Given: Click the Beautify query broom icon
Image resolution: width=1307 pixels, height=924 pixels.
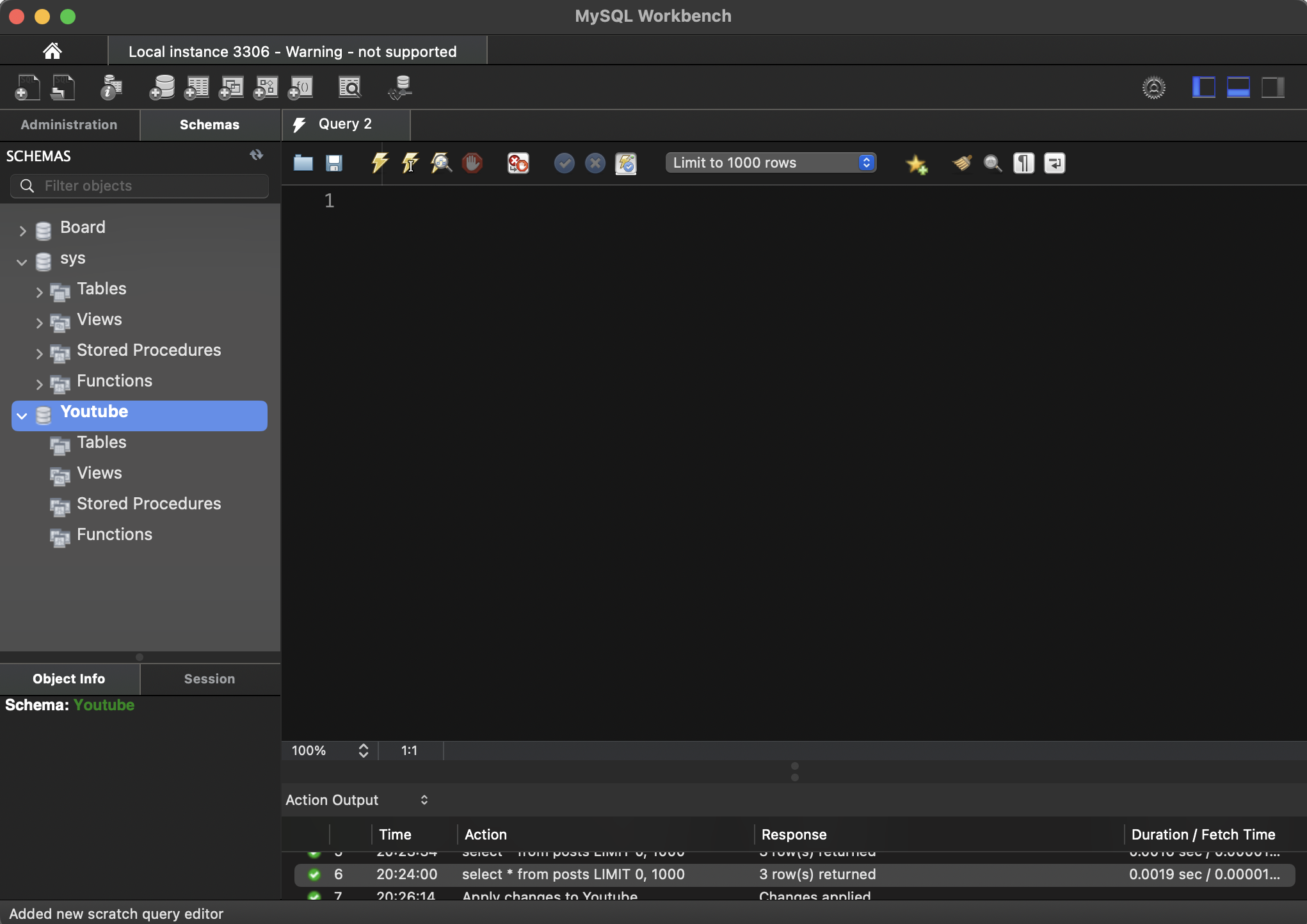Looking at the screenshot, I should 962,163.
